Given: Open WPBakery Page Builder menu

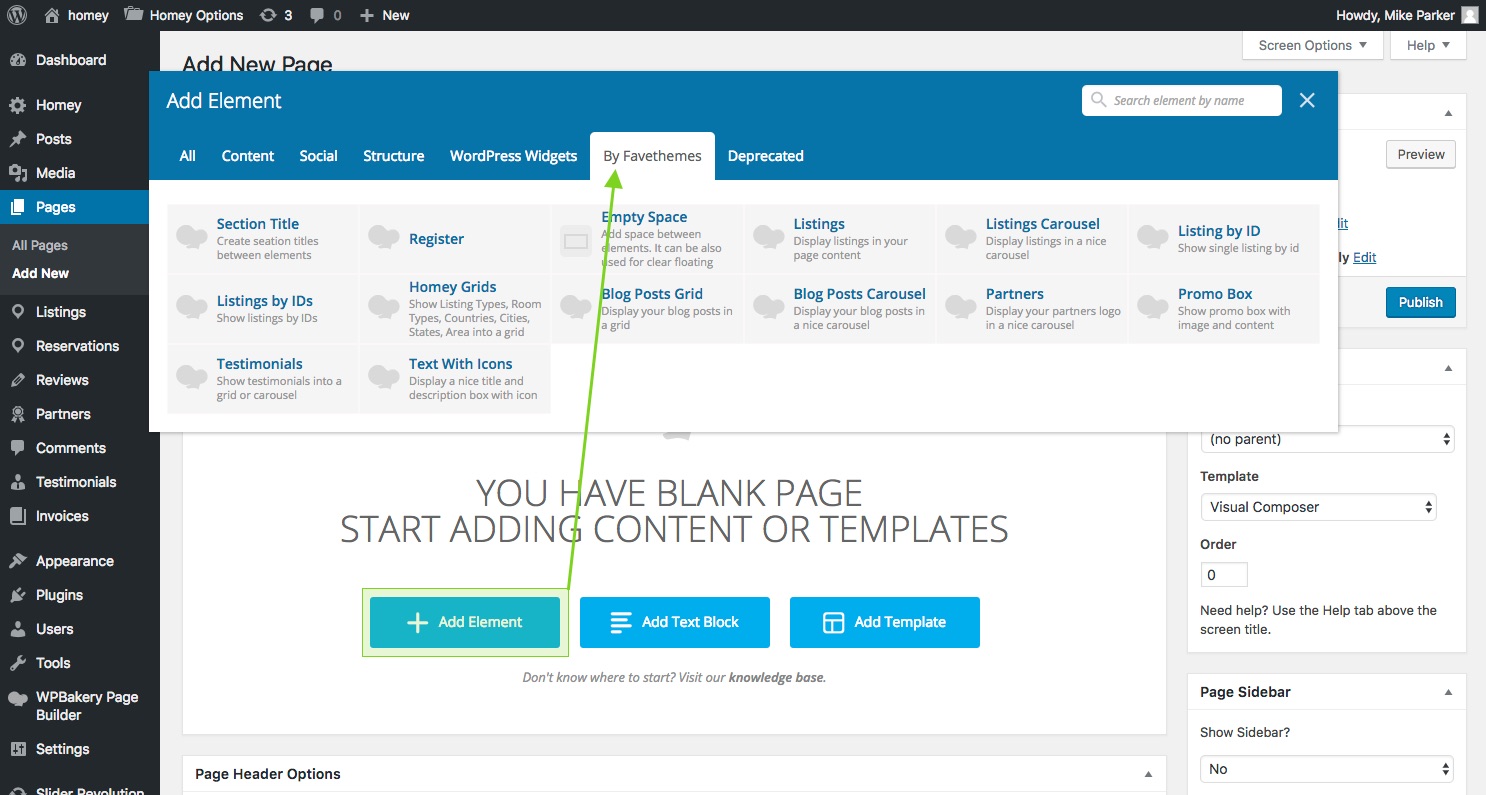Looking at the screenshot, I should pos(80,706).
